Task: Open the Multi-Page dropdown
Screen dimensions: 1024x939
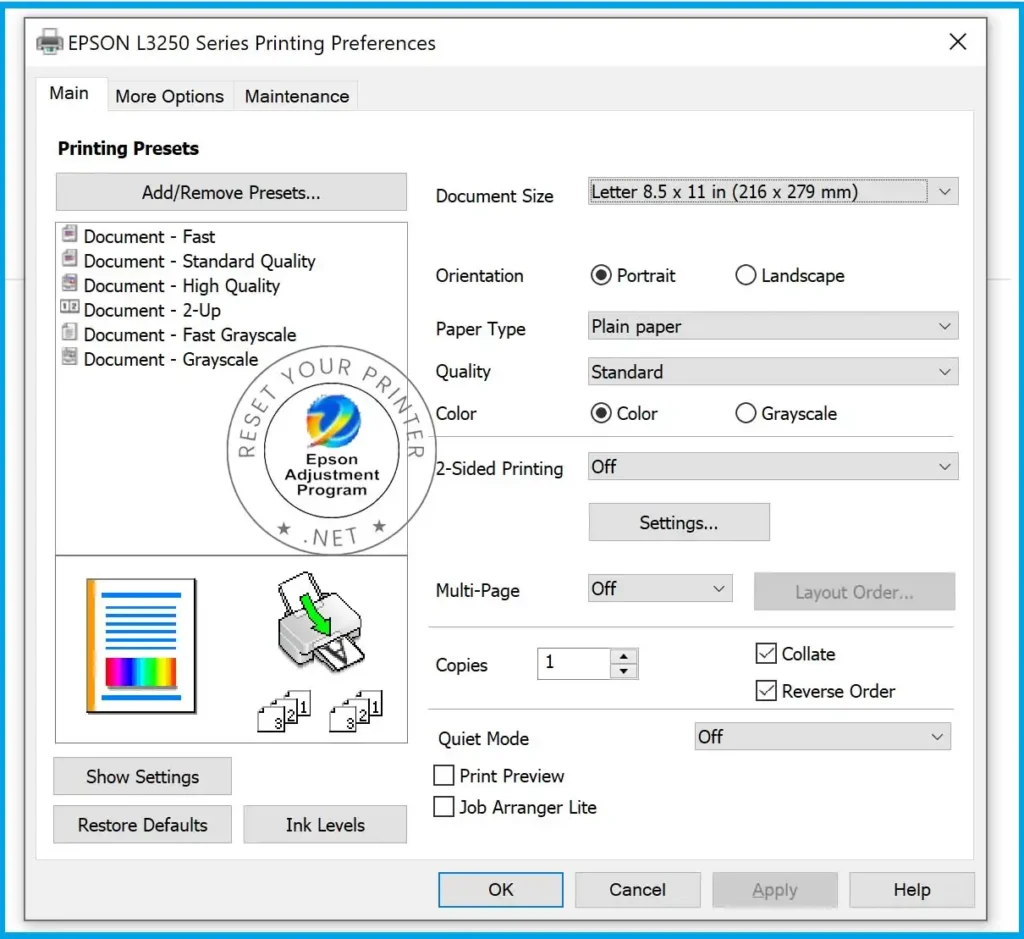Action: click(x=660, y=588)
